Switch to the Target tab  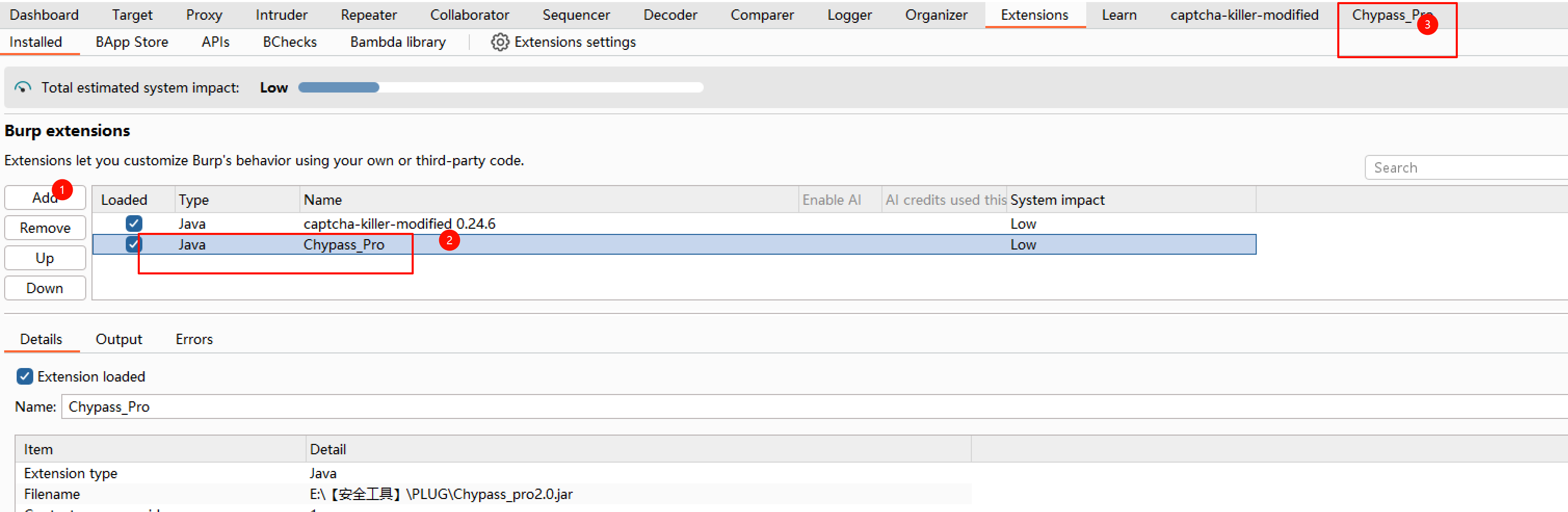[132, 15]
